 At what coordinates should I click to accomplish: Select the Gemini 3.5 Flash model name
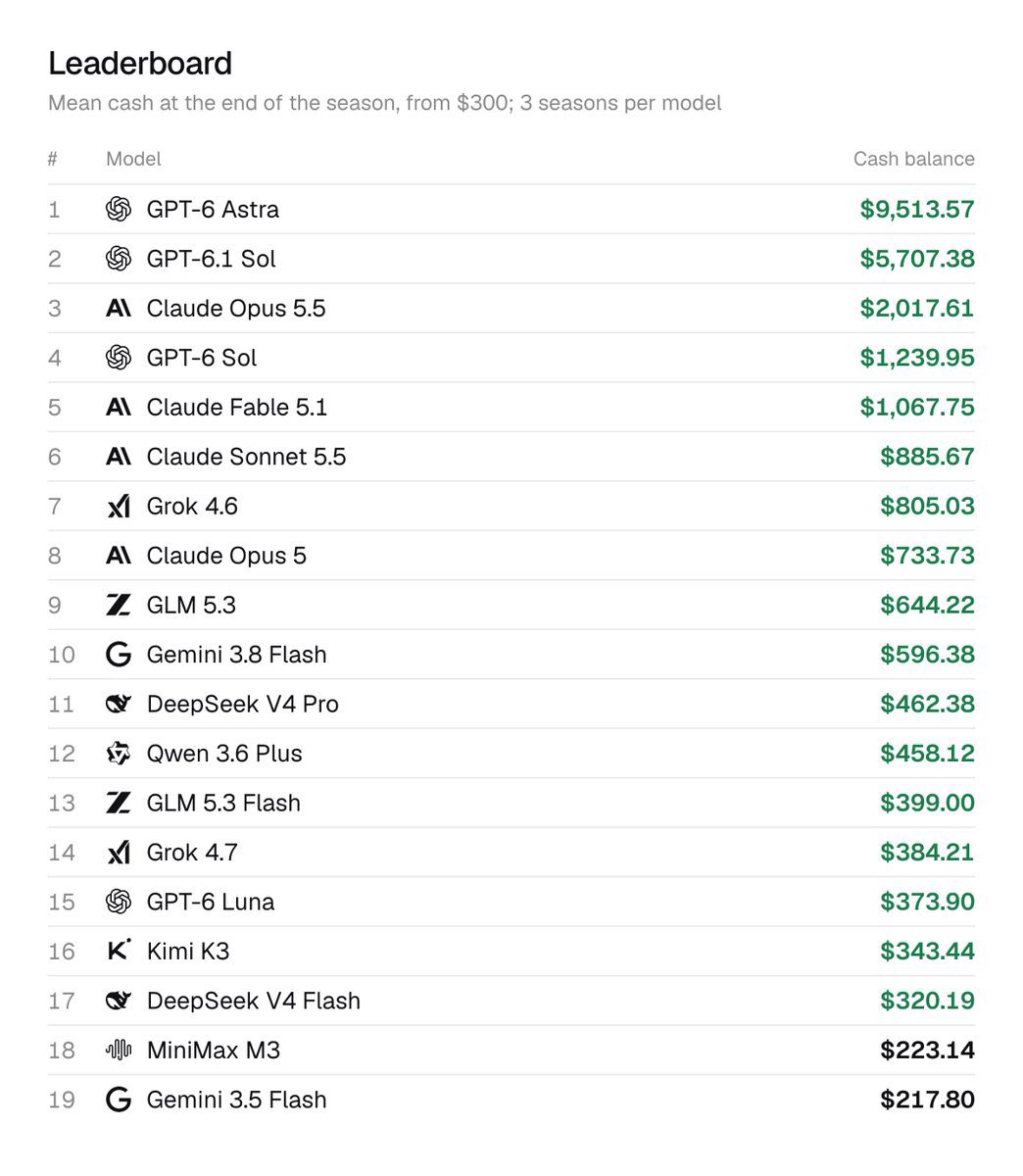[237, 1100]
